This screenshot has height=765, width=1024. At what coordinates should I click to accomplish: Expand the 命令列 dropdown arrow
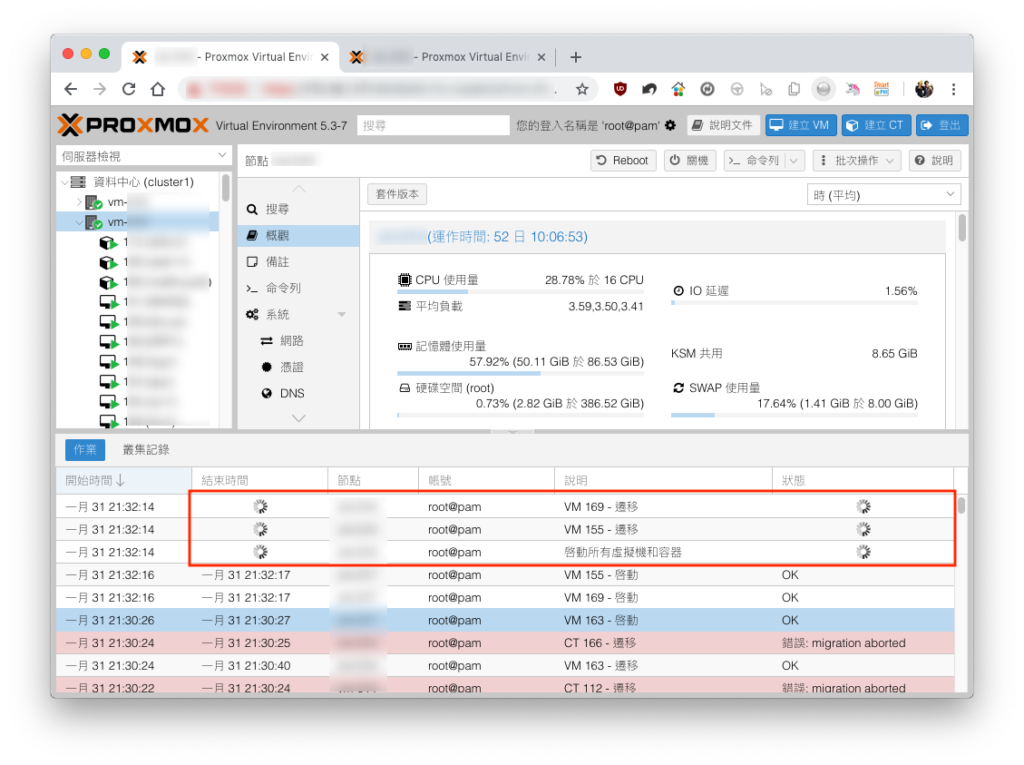click(794, 161)
